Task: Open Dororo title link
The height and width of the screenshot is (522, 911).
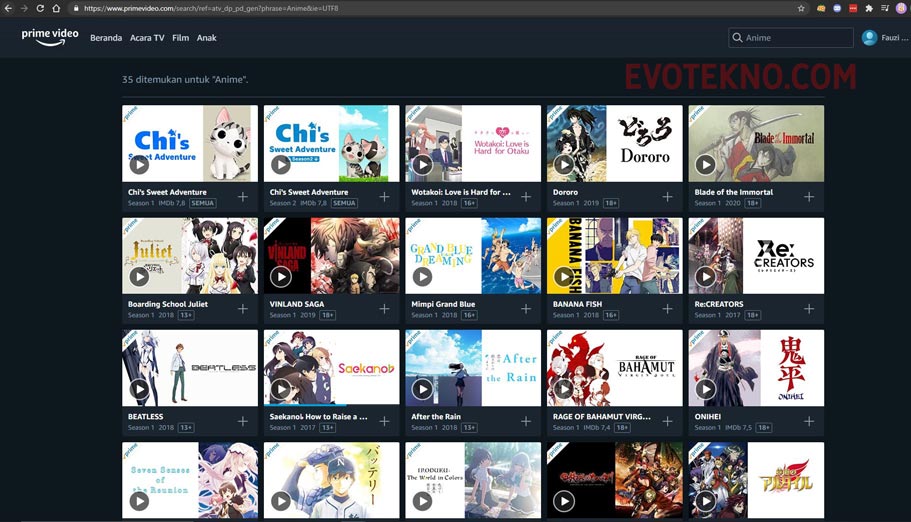Action: tap(565, 192)
